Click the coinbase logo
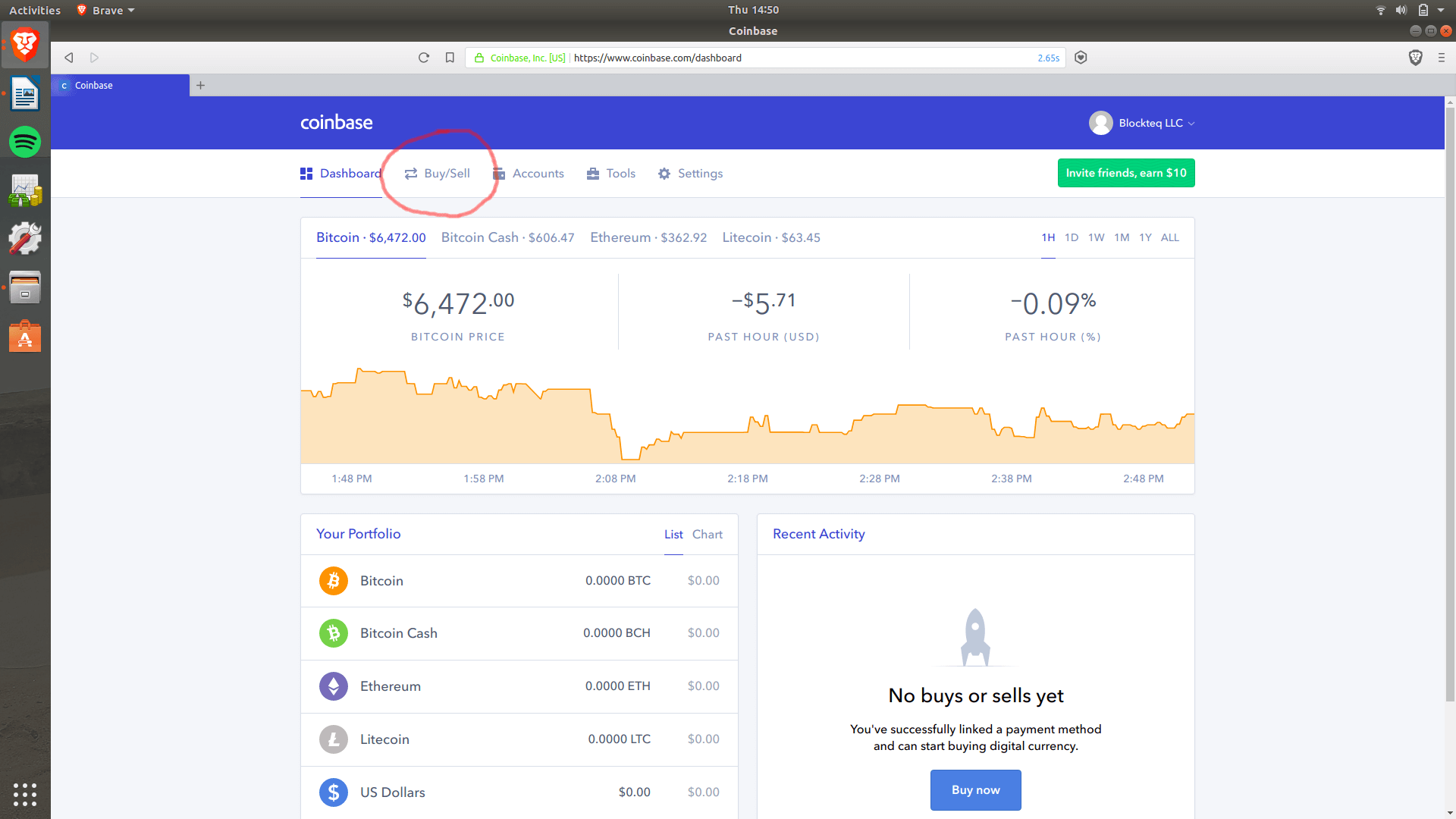The width and height of the screenshot is (1456, 819). point(336,122)
